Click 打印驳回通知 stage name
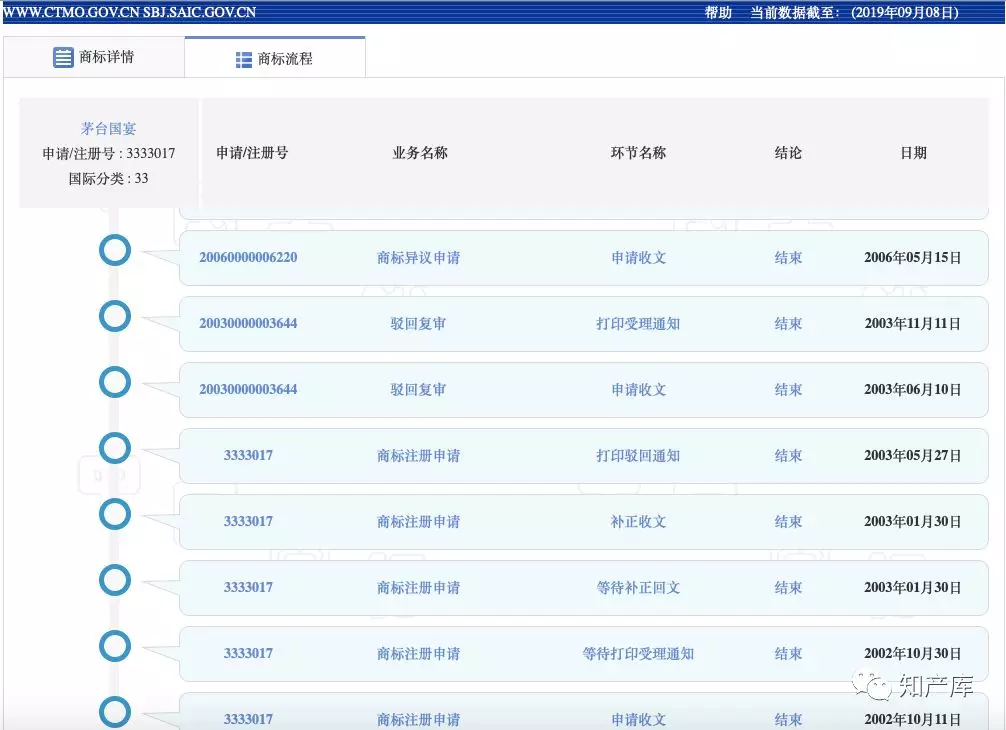This screenshot has width=1006, height=730. click(x=638, y=456)
